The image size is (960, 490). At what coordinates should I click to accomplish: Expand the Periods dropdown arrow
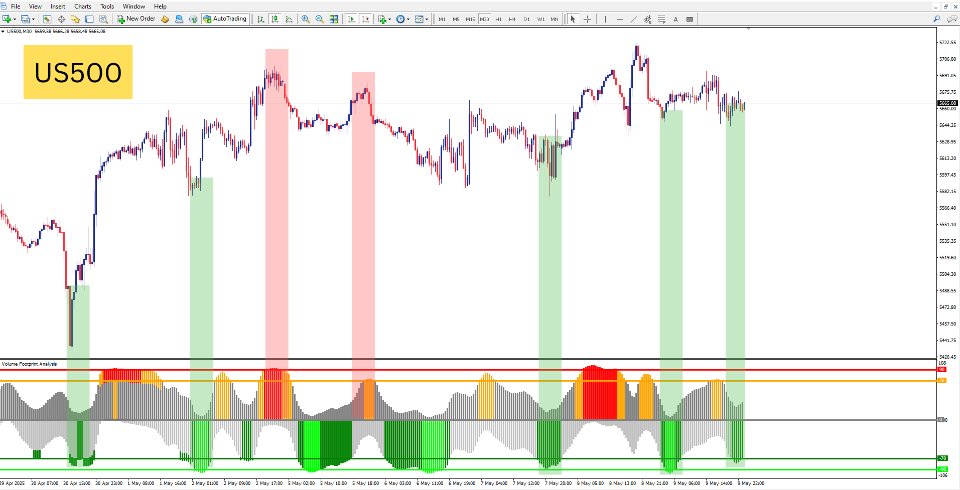408,19
